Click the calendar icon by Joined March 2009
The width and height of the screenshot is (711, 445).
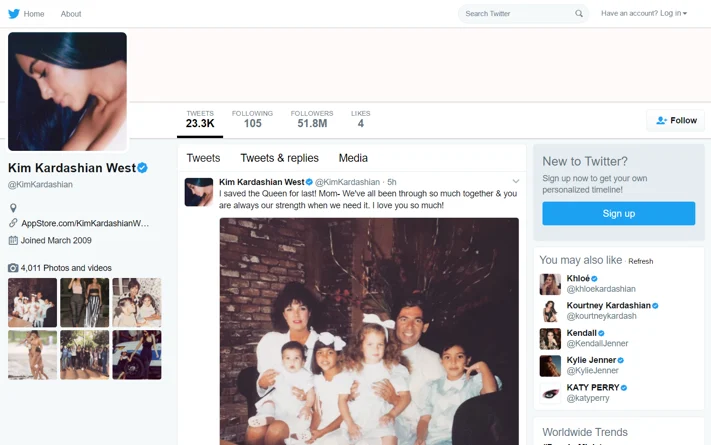click(x=13, y=240)
